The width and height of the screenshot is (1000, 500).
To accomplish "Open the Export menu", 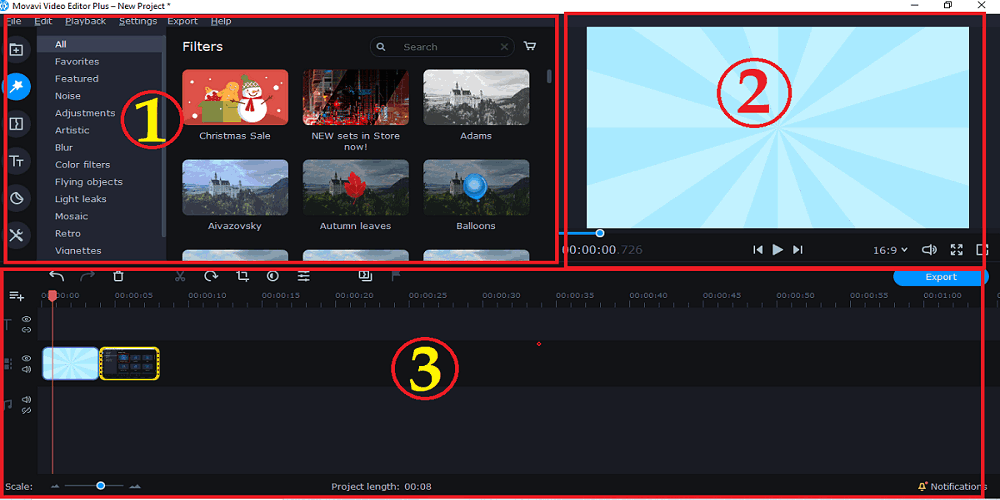I will (x=182, y=21).
